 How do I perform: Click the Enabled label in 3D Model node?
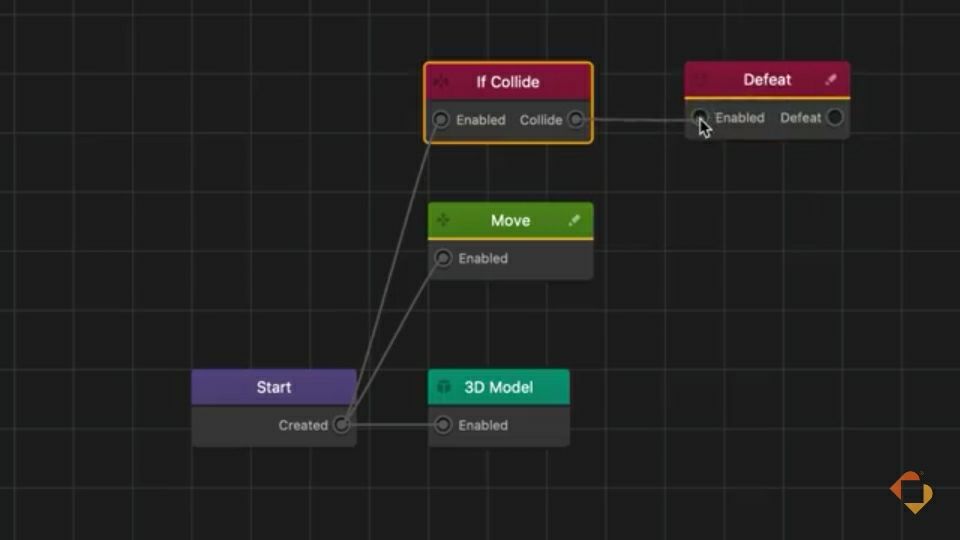(483, 425)
